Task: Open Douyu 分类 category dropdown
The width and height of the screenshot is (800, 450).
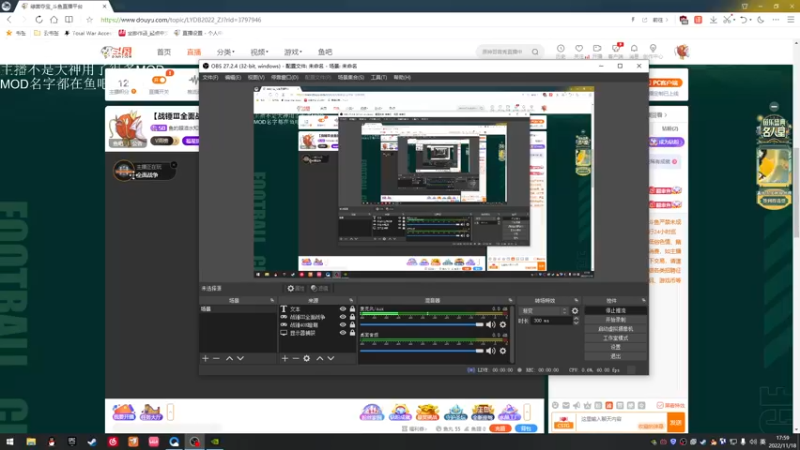Action: 226,52
